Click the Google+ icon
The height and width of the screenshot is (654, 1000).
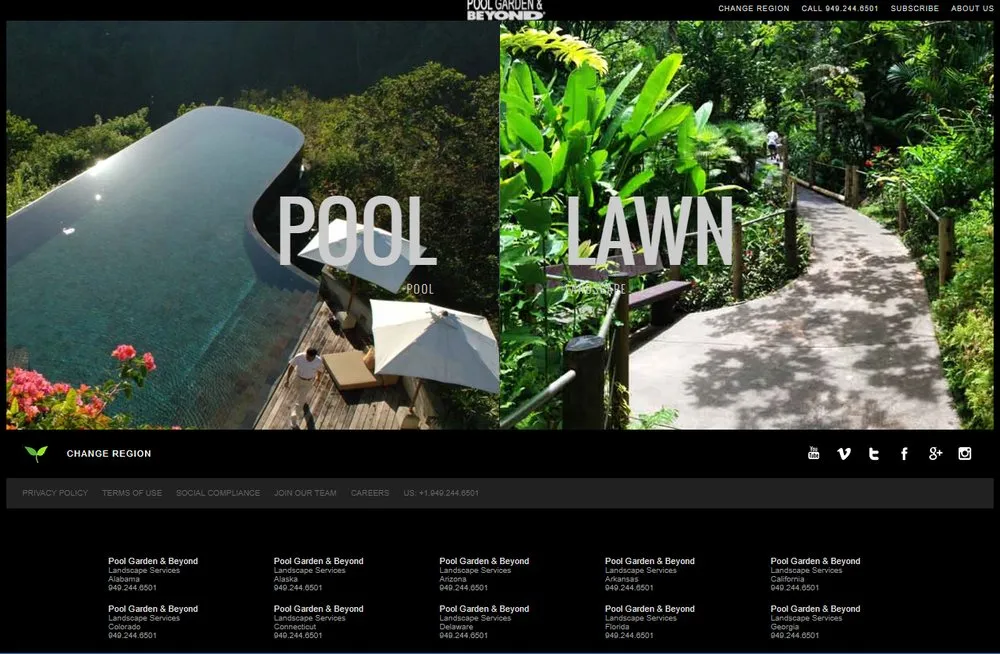coord(934,452)
